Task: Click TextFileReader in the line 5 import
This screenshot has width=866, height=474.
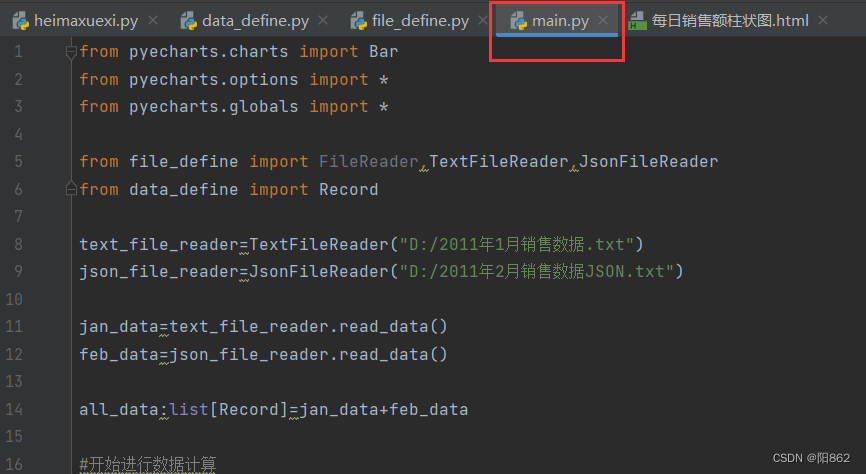Action: 499,162
